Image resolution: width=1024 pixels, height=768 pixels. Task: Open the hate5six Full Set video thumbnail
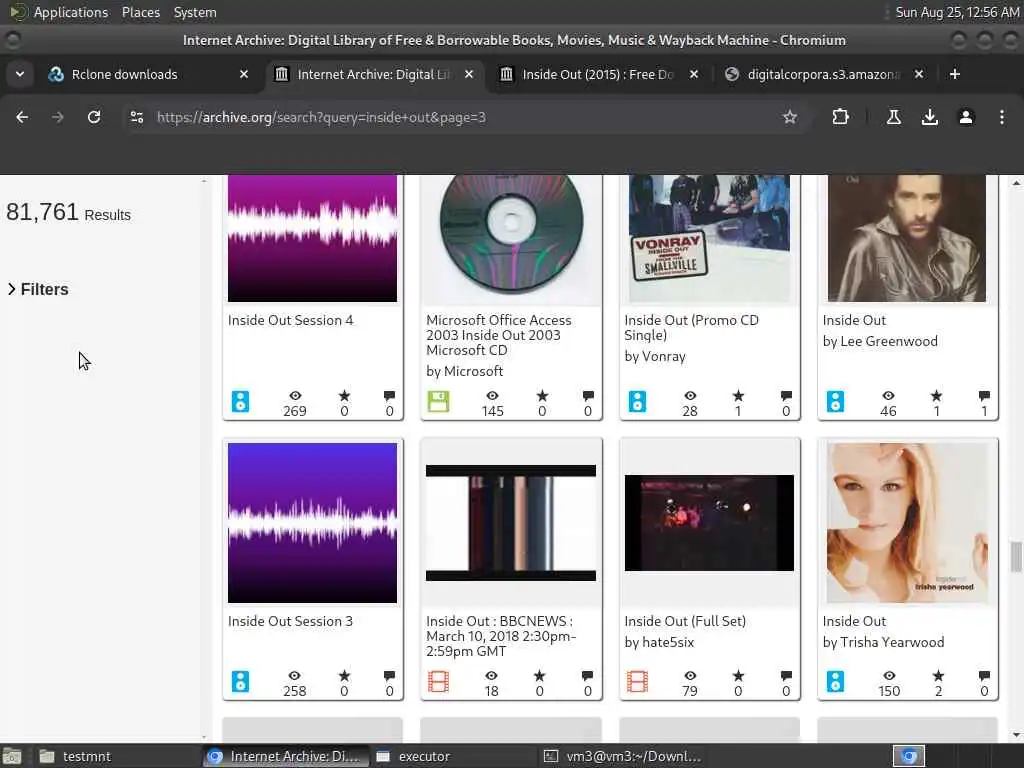[x=709, y=522]
